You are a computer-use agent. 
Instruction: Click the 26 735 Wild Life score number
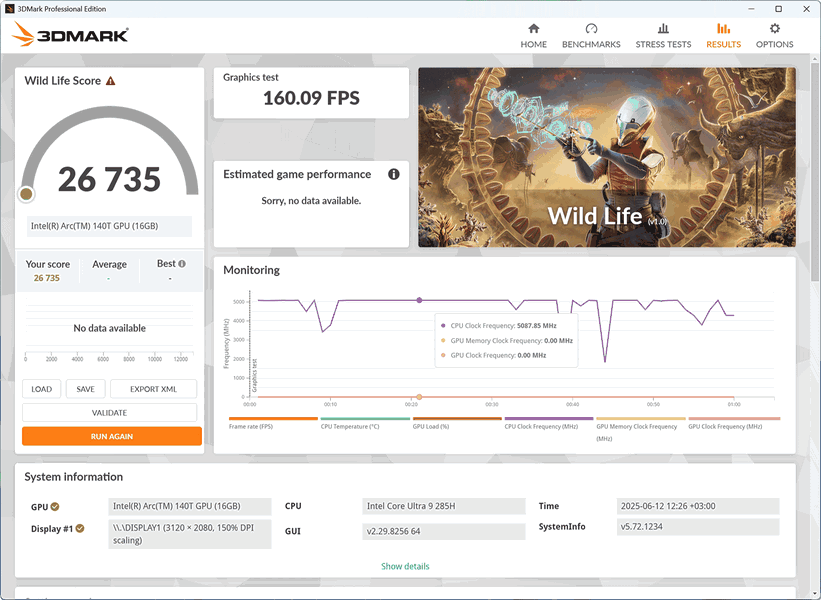pos(109,179)
